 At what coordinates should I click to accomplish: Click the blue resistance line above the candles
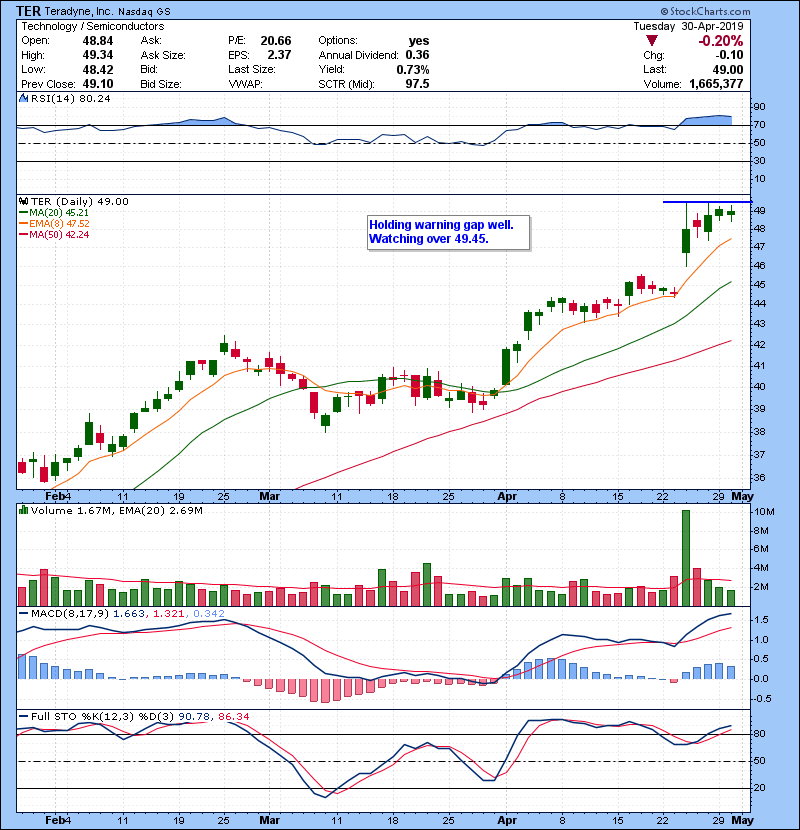click(x=707, y=202)
